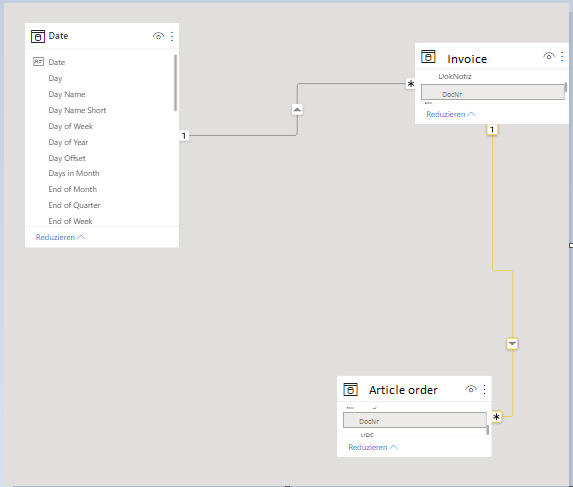This screenshot has width=573, height=487.
Task: Click the Invoice table icon in header
Action: (428, 57)
